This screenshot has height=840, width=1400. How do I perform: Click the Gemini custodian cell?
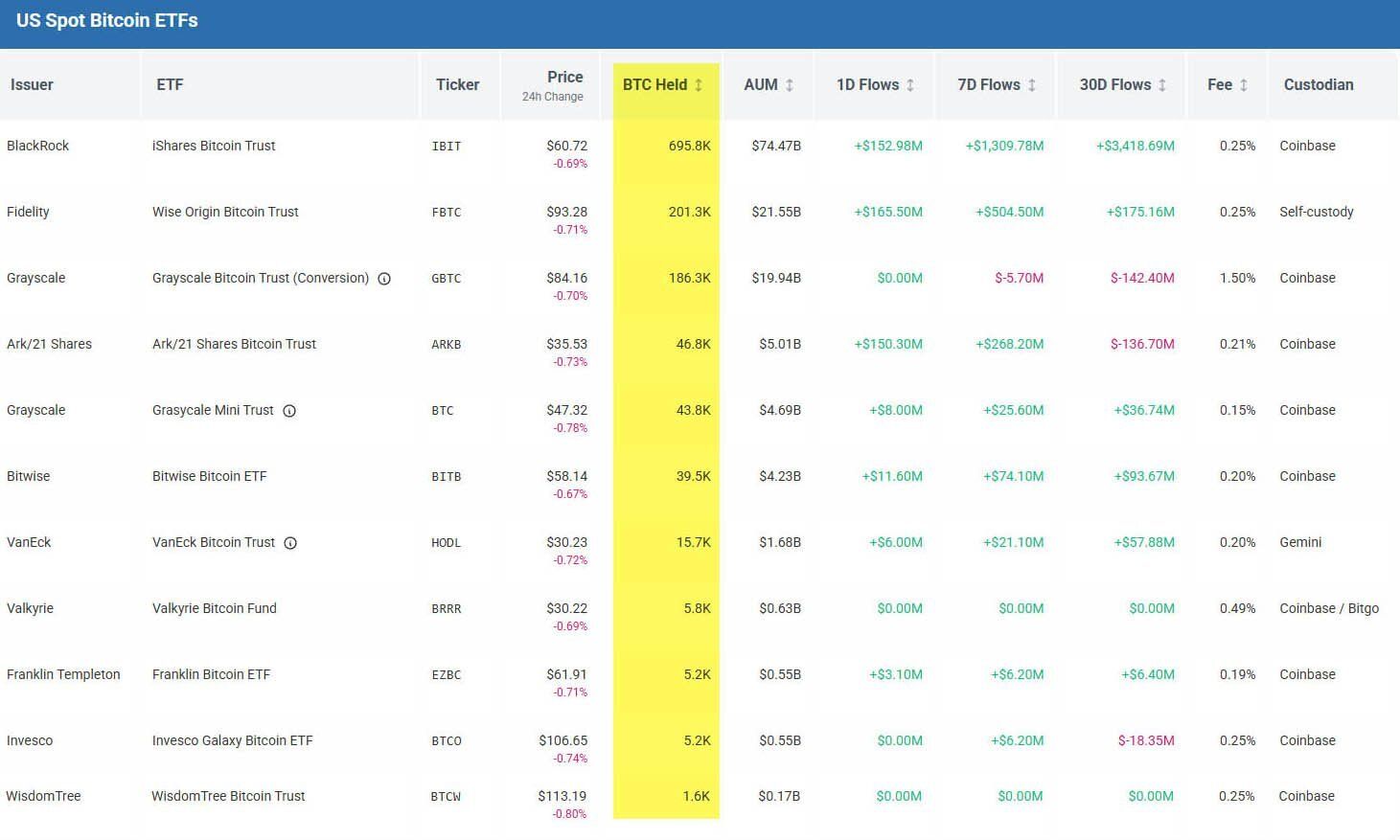point(1300,542)
